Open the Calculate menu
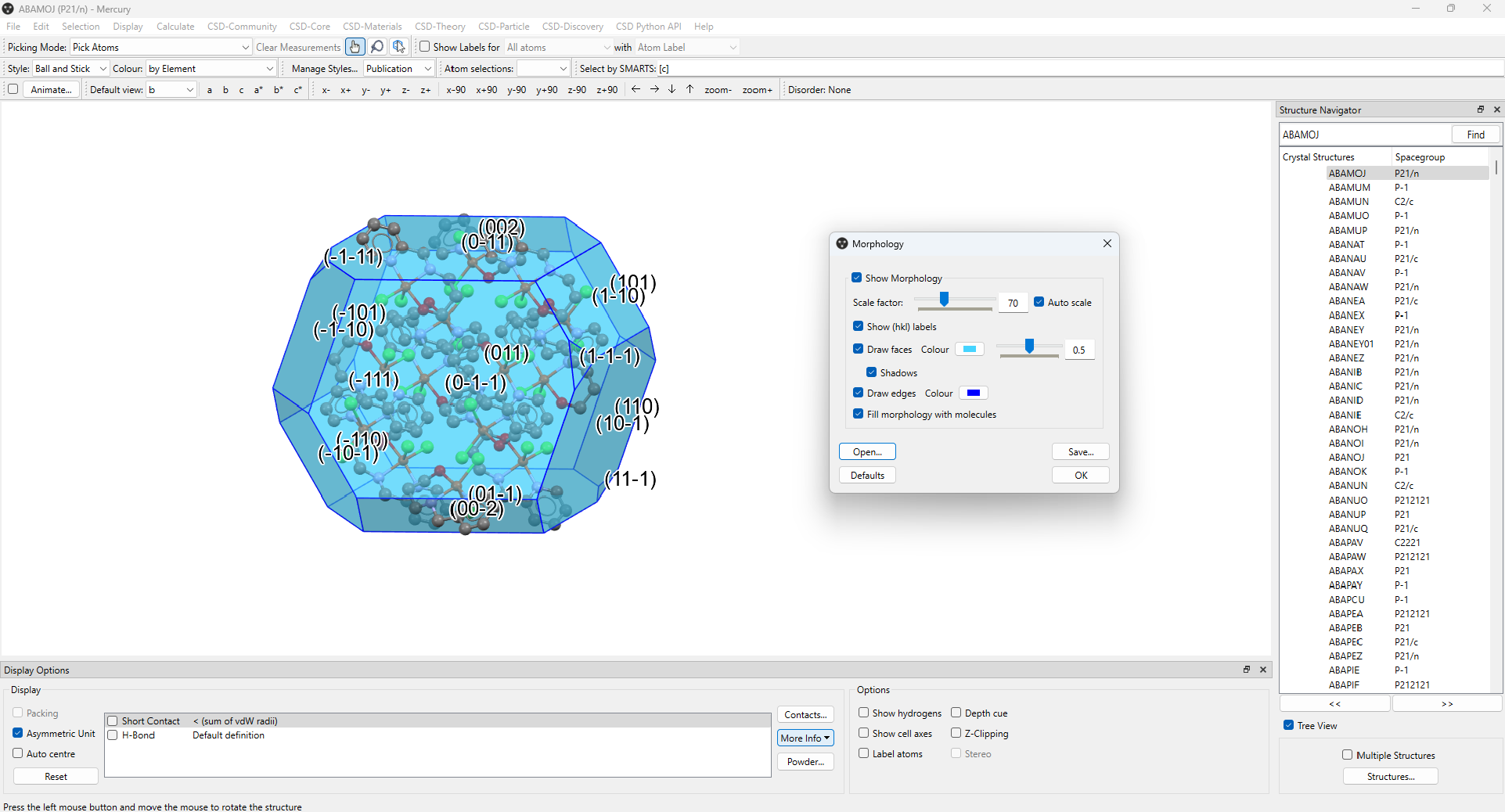 pos(175,27)
